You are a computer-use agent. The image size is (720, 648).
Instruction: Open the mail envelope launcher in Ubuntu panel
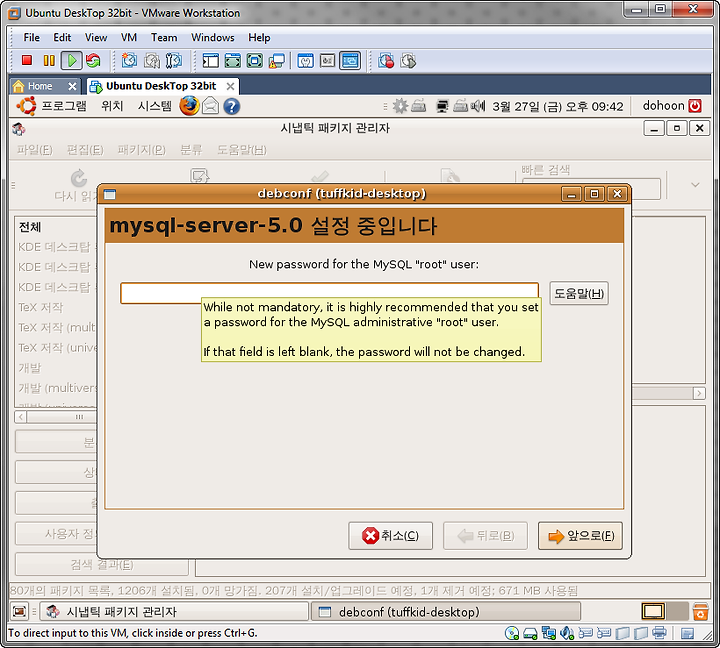coord(210,106)
